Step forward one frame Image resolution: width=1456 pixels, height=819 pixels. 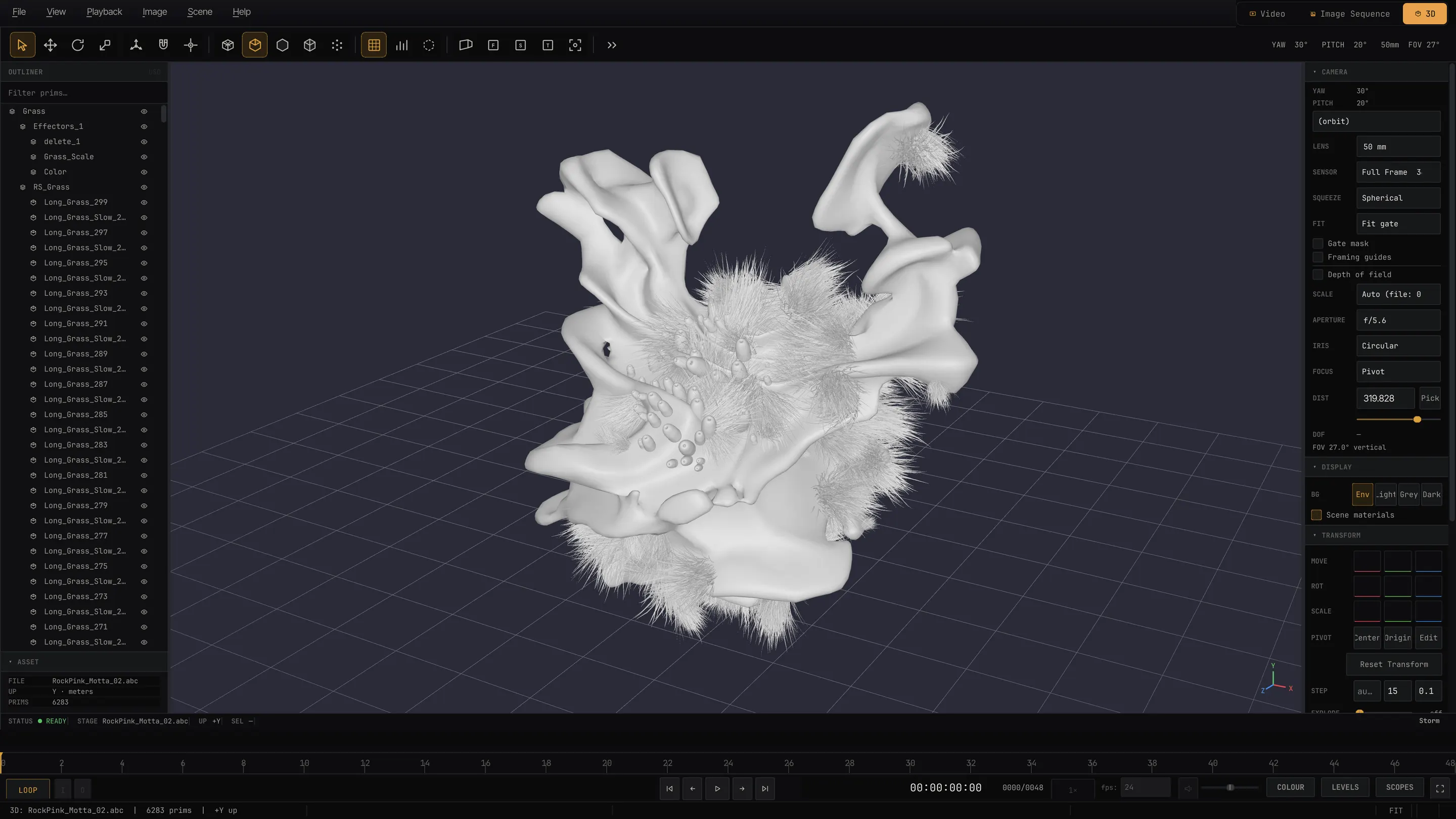point(742,789)
